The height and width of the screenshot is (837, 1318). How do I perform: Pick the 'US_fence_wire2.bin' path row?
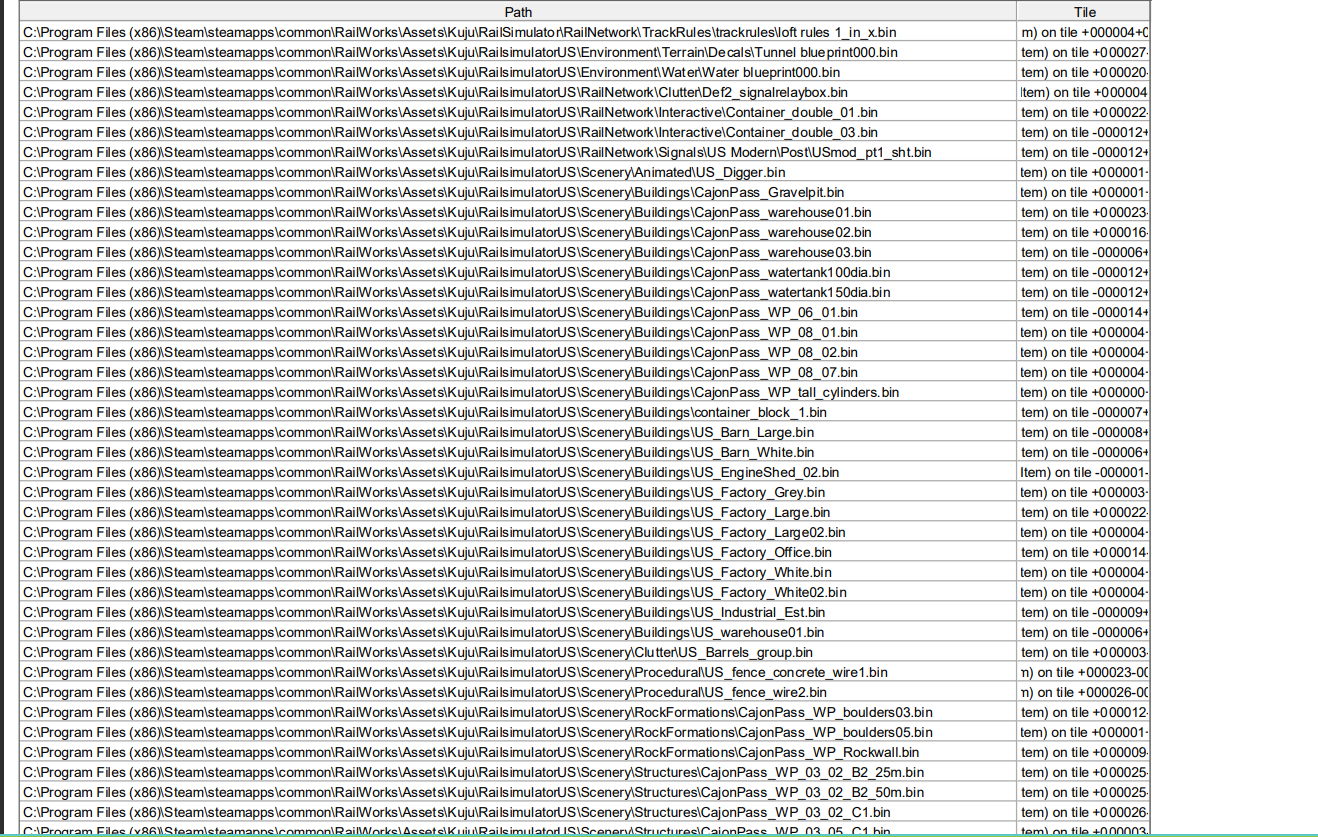pos(518,692)
